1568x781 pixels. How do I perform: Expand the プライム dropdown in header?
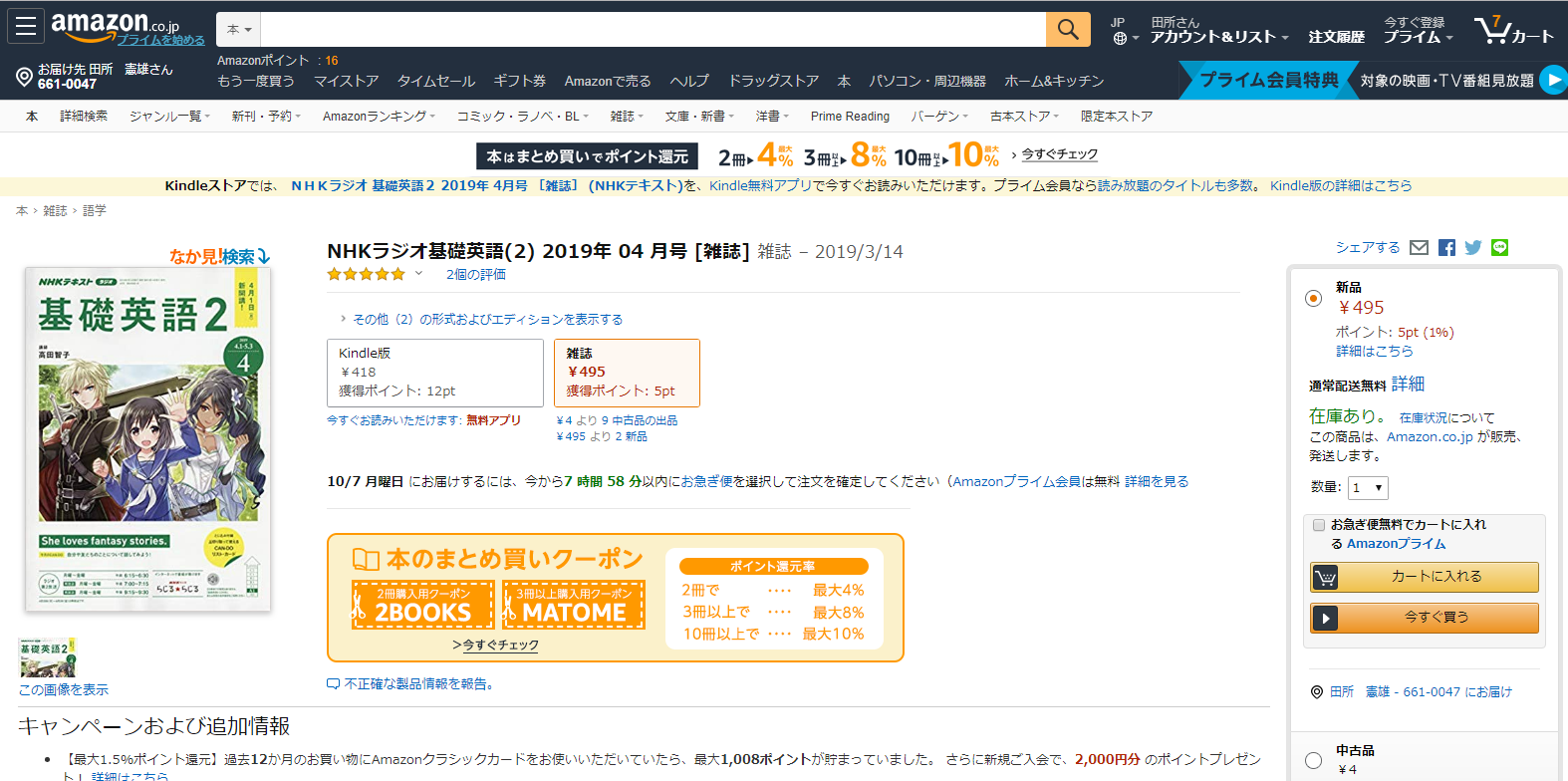pyautogui.click(x=1418, y=37)
